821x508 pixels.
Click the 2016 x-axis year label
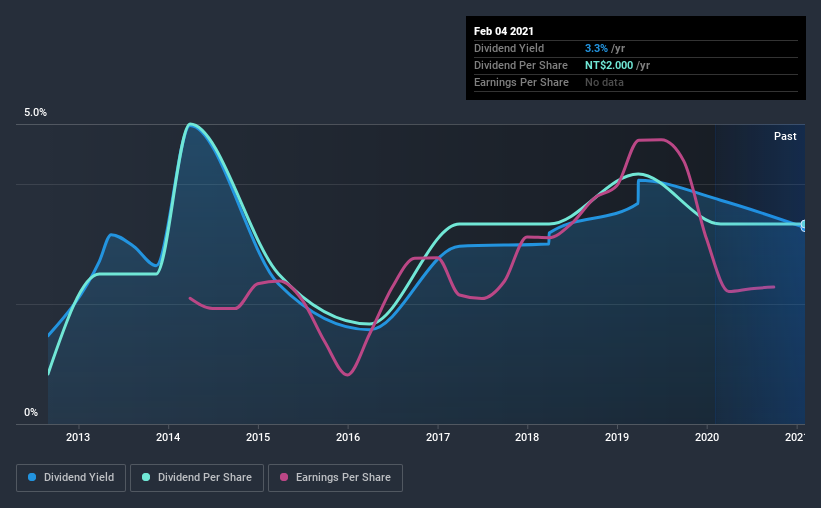pos(348,437)
